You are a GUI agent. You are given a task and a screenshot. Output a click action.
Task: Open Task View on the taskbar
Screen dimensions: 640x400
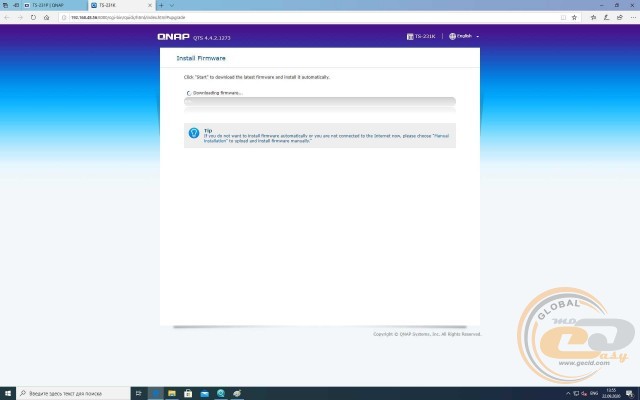coord(139,393)
